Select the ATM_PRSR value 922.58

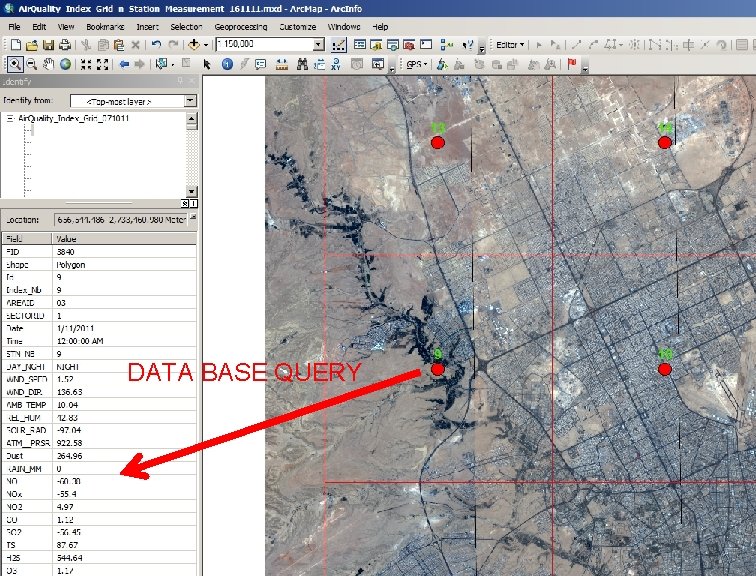click(x=69, y=443)
